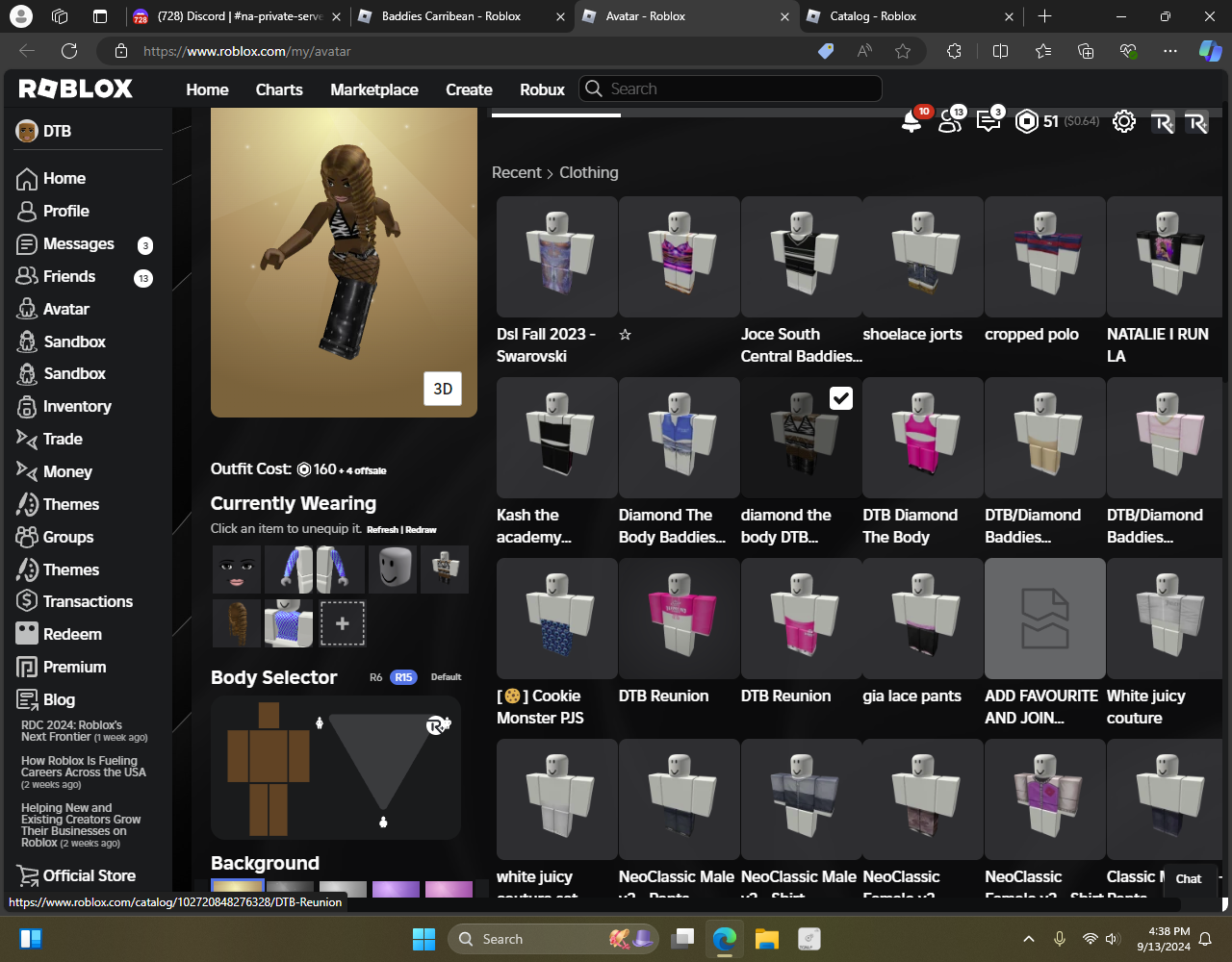Open Charts in the top navigation
The image size is (1232, 962).
pyautogui.click(x=279, y=89)
